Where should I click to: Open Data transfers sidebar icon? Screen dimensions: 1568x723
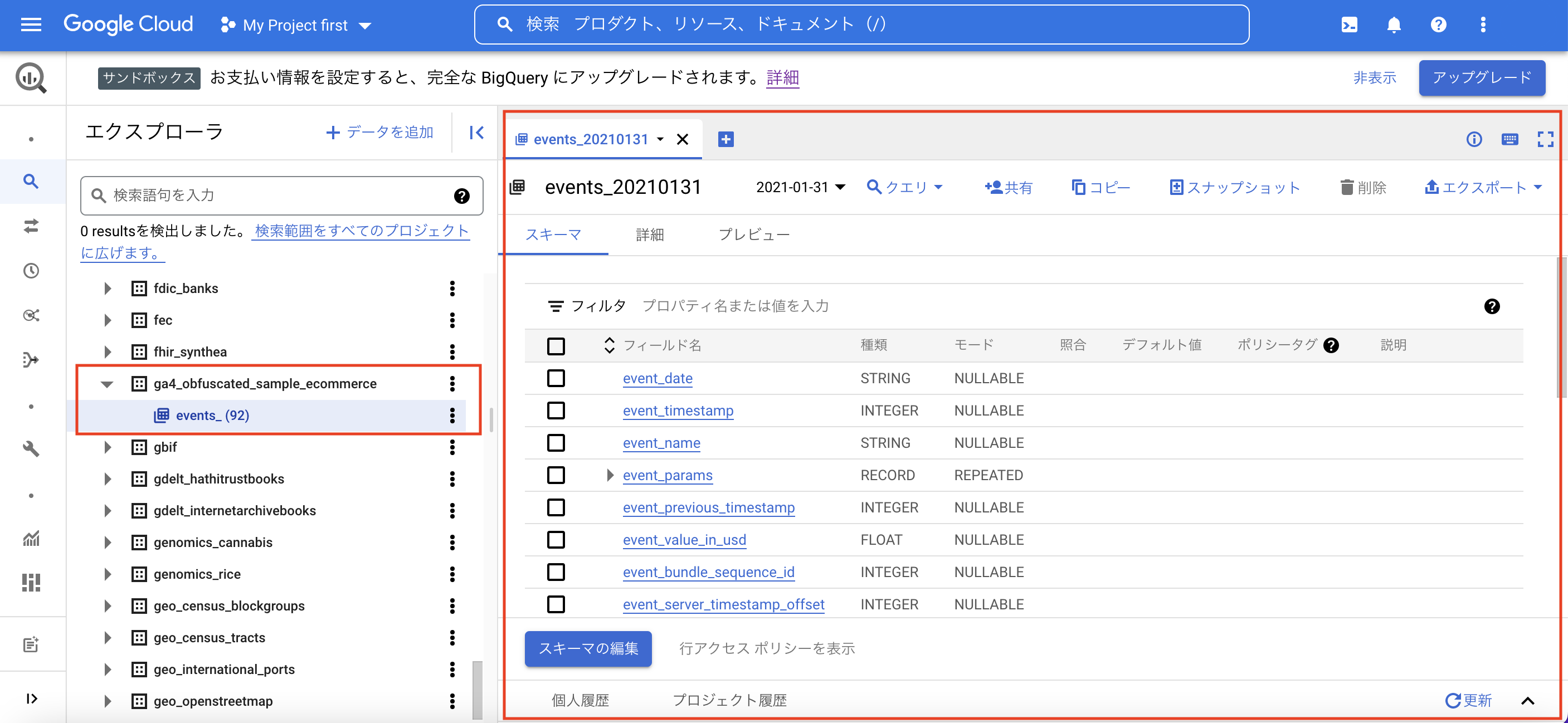point(31,226)
